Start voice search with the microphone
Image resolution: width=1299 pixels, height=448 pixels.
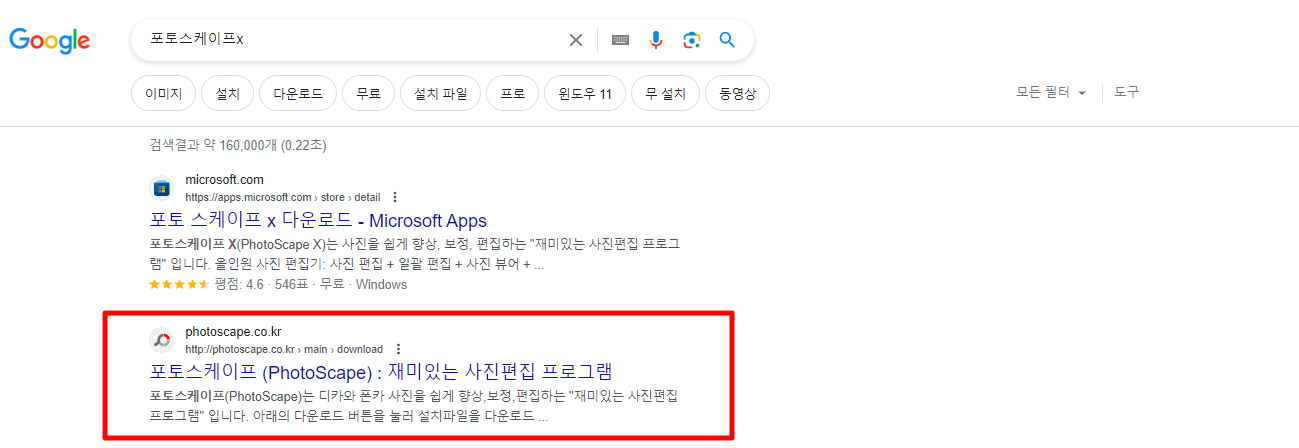tap(656, 40)
